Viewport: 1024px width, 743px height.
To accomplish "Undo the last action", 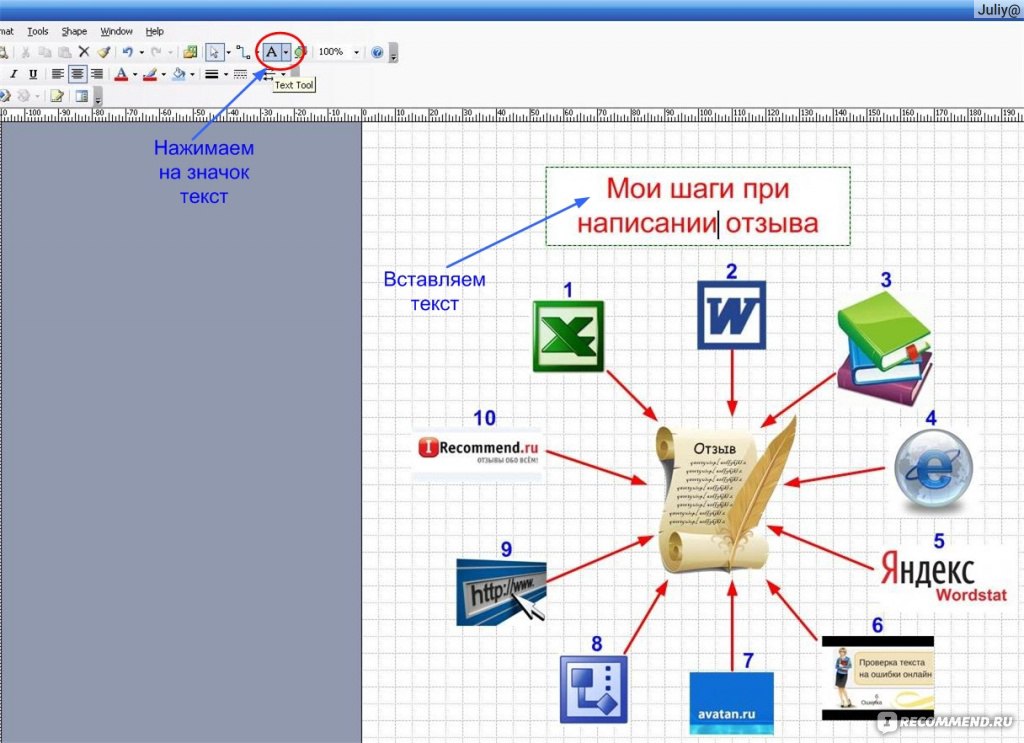I will click(x=127, y=52).
